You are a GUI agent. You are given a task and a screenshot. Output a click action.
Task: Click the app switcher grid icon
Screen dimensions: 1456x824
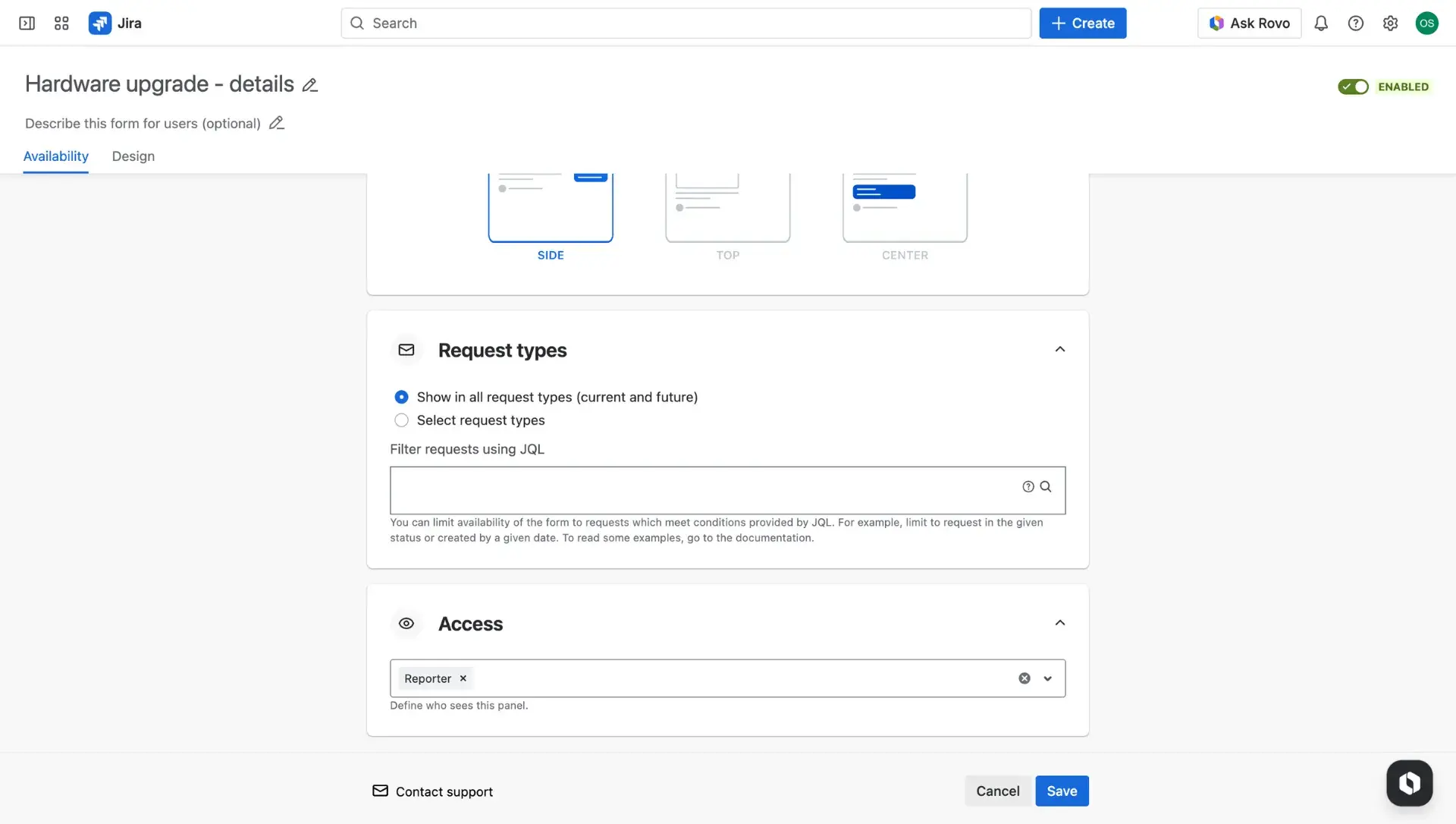[61, 23]
